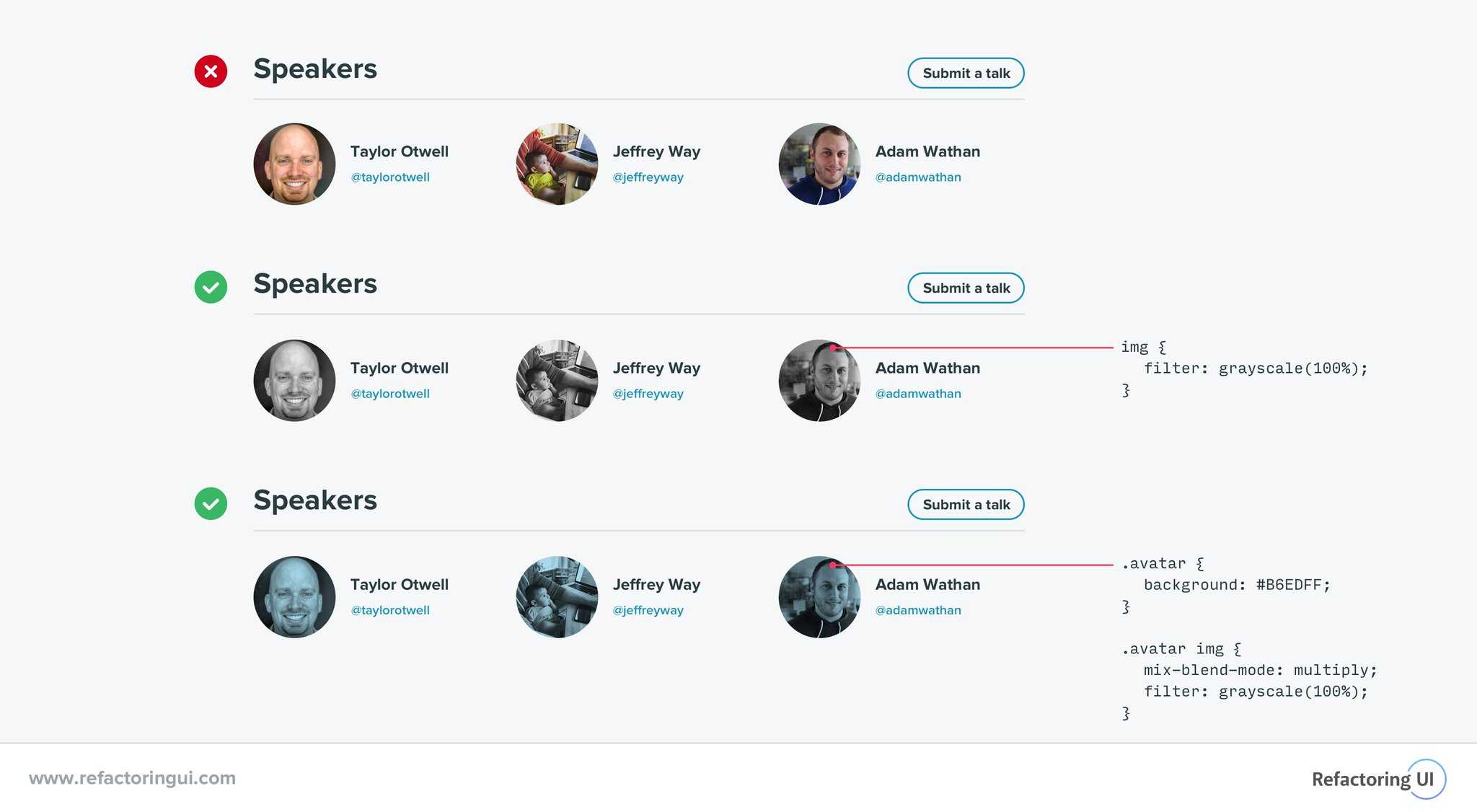Image resolution: width=1477 pixels, height=812 pixels.
Task: Click the Refactoring UI logo
Action: click(x=1377, y=779)
